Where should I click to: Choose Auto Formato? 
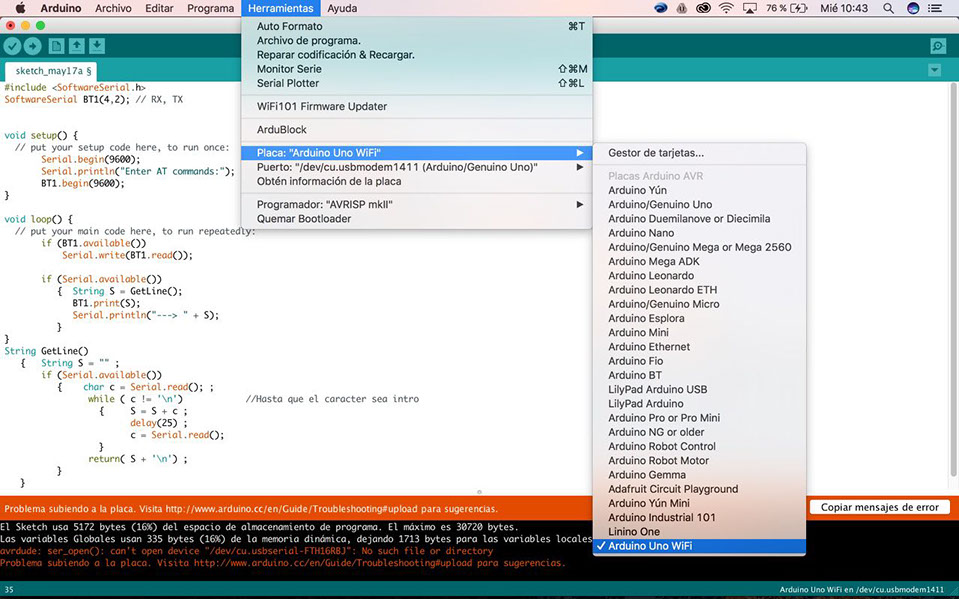pyautogui.click(x=417, y=26)
